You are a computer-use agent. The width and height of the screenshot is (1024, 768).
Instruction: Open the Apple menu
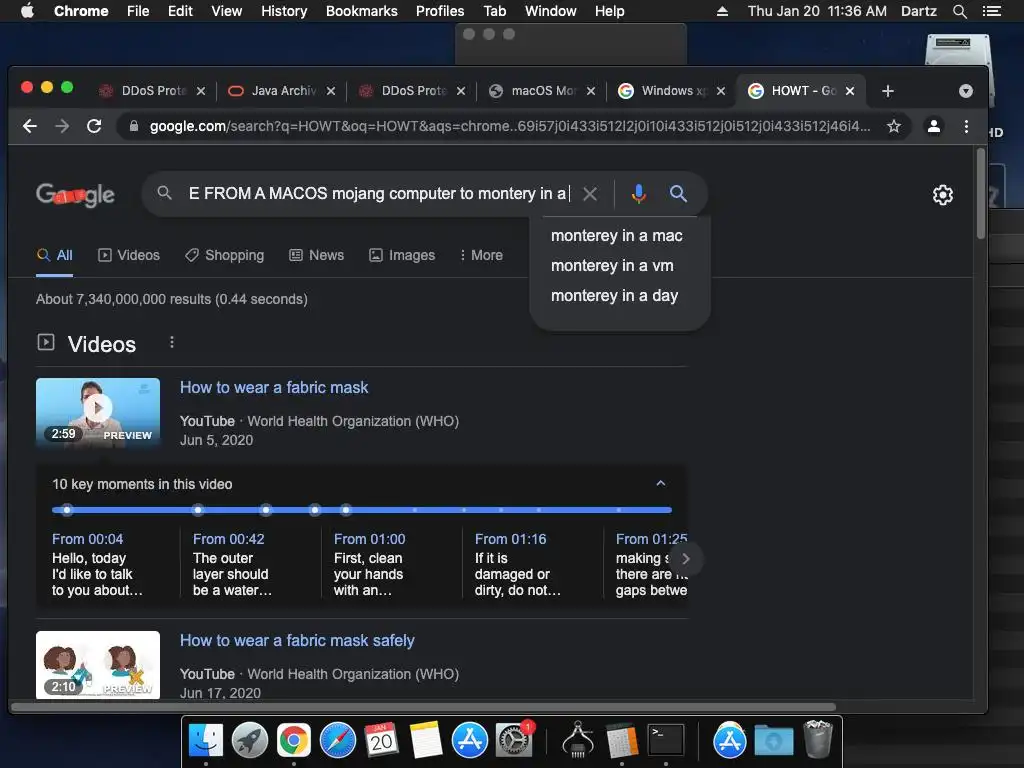coord(27,11)
